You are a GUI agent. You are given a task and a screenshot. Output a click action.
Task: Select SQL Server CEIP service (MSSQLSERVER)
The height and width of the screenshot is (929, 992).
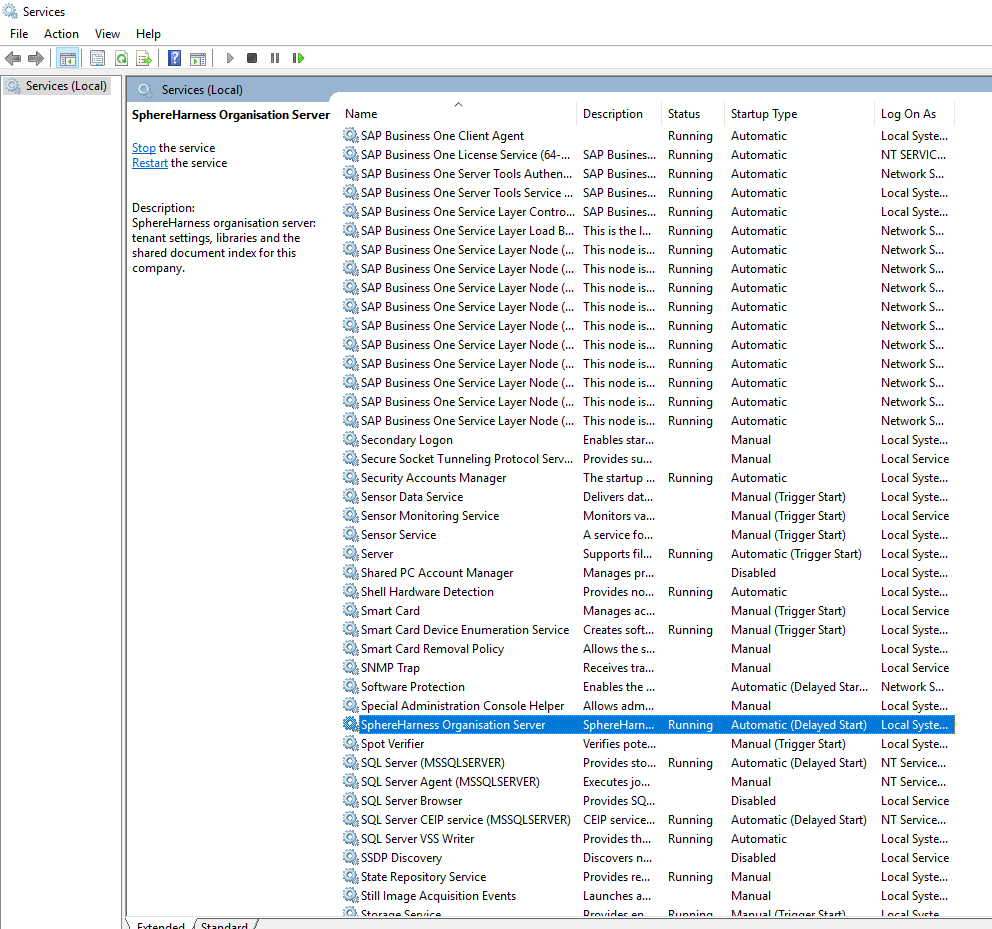coord(648,820)
